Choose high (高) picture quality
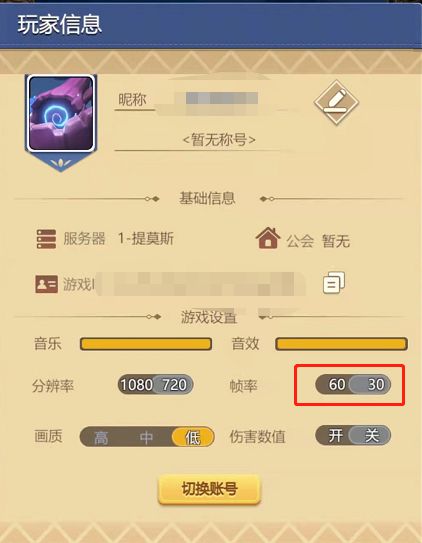This screenshot has width=422, height=543. pyautogui.click(x=101, y=437)
